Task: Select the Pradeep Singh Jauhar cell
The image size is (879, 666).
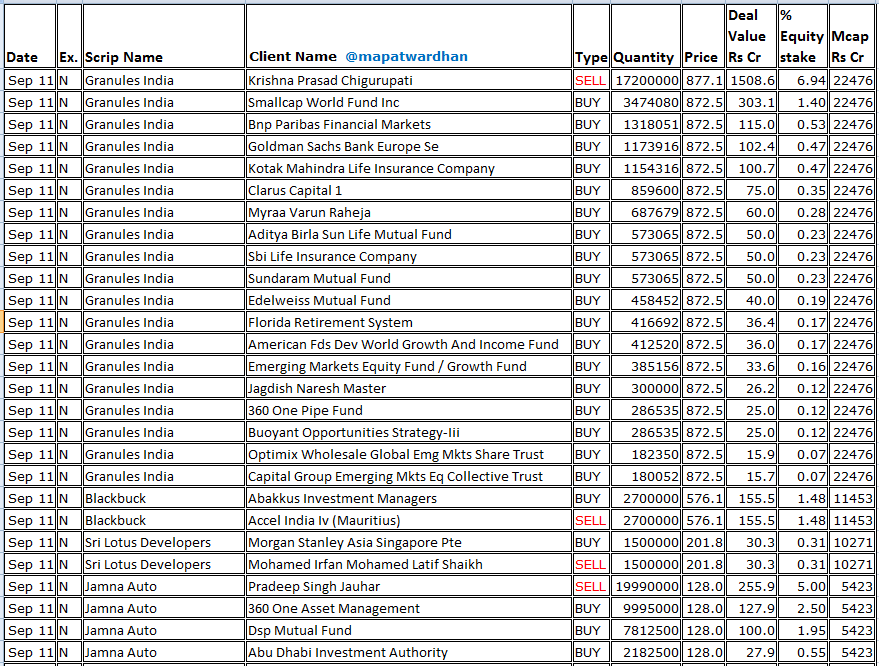Action: (x=409, y=586)
